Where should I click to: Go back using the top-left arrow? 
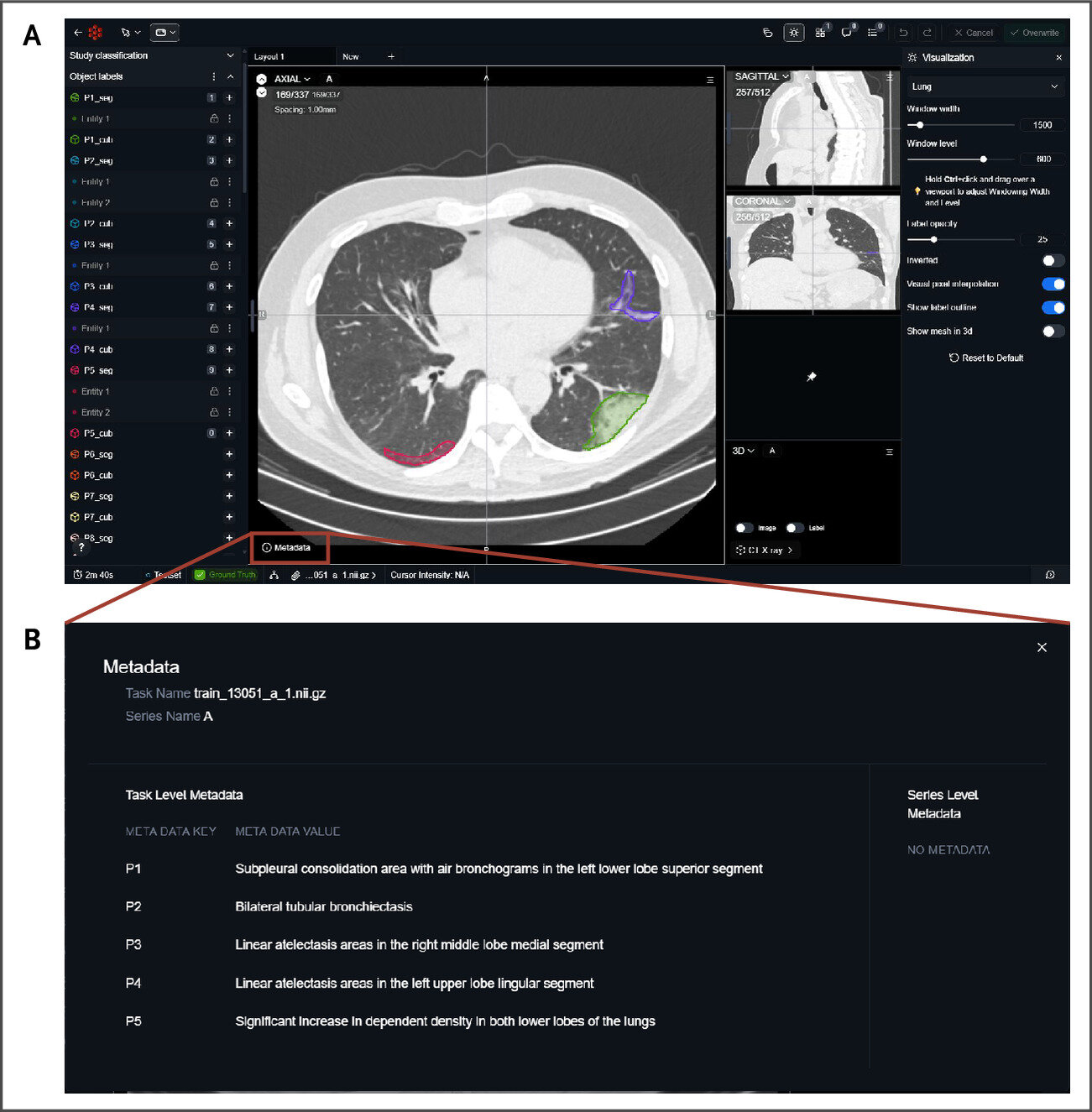pos(77,33)
